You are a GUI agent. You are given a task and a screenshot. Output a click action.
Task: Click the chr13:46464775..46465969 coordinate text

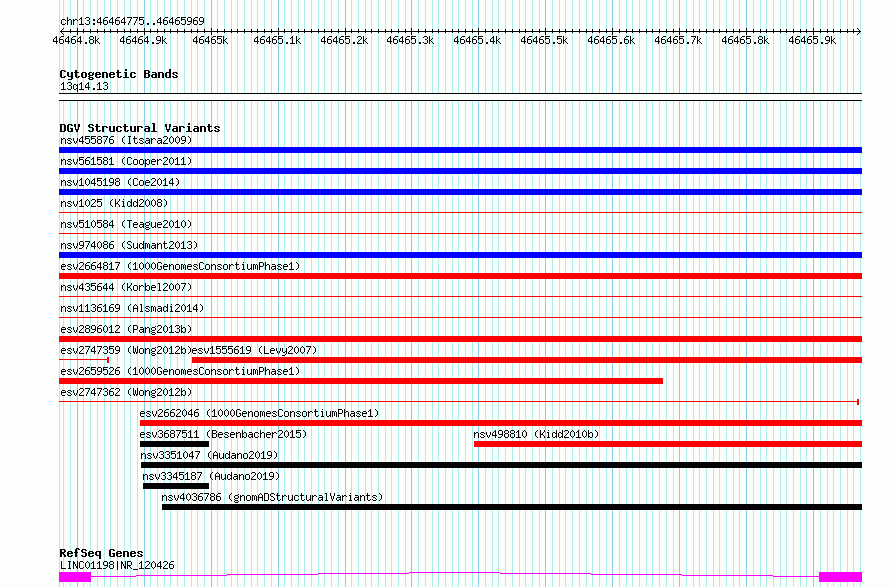pyautogui.click(x=132, y=22)
